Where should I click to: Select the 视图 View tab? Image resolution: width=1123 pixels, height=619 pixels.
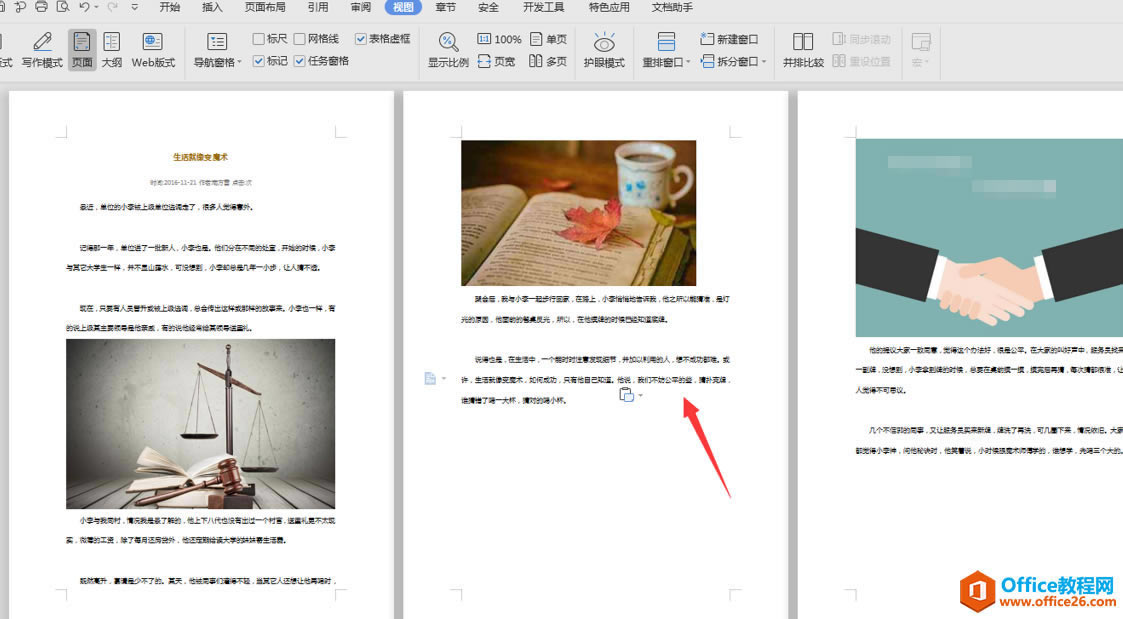(403, 7)
